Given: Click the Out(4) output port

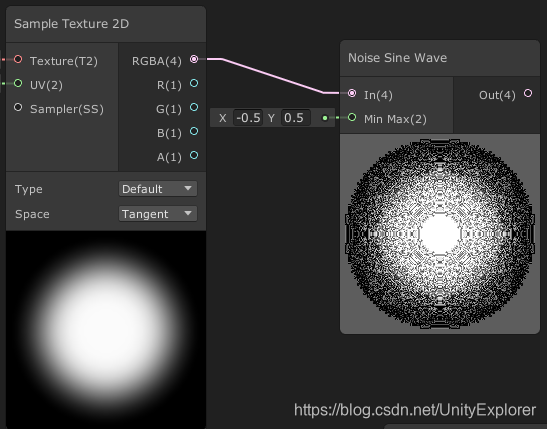Looking at the screenshot, I should 528,93.
